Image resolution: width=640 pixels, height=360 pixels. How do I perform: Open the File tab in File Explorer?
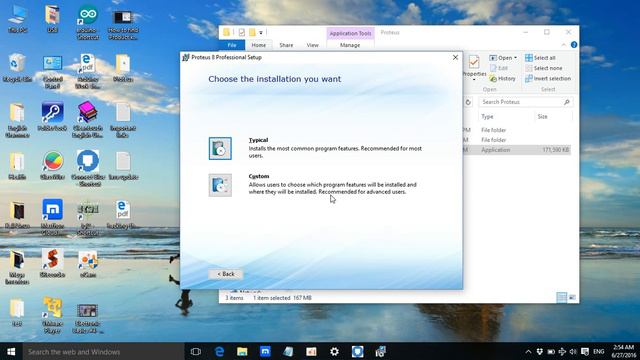coord(232,45)
